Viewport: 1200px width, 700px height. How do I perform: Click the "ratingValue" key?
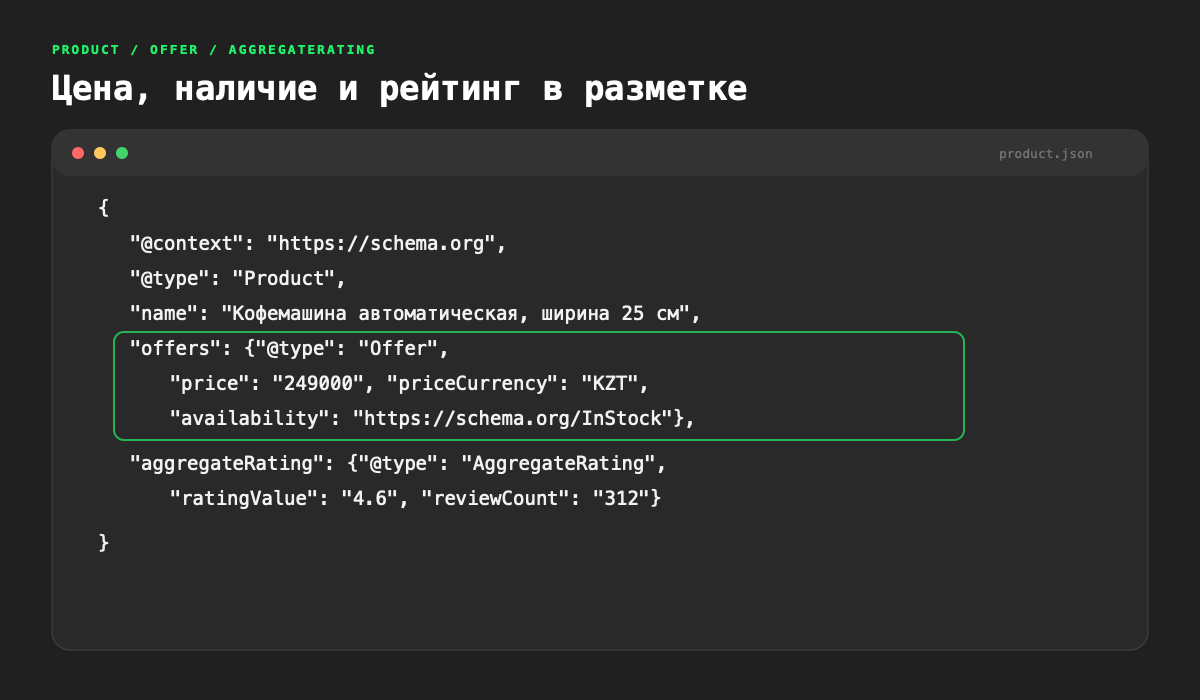click(x=242, y=497)
